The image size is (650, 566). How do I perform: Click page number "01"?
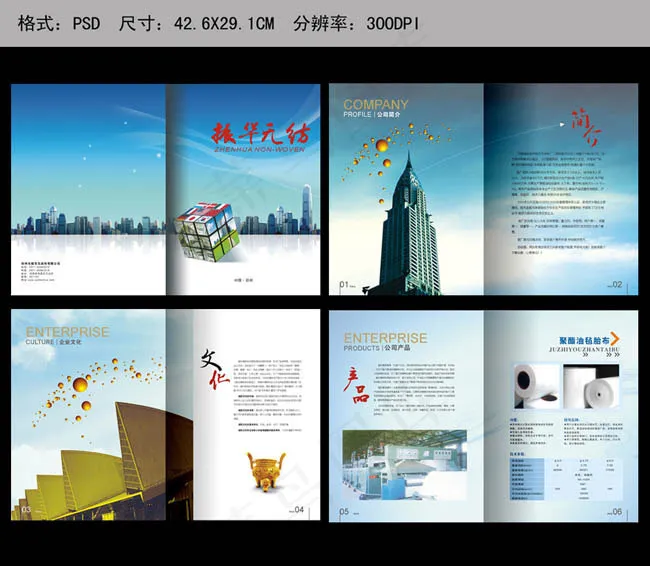pyautogui.click(x=344, y=284)
